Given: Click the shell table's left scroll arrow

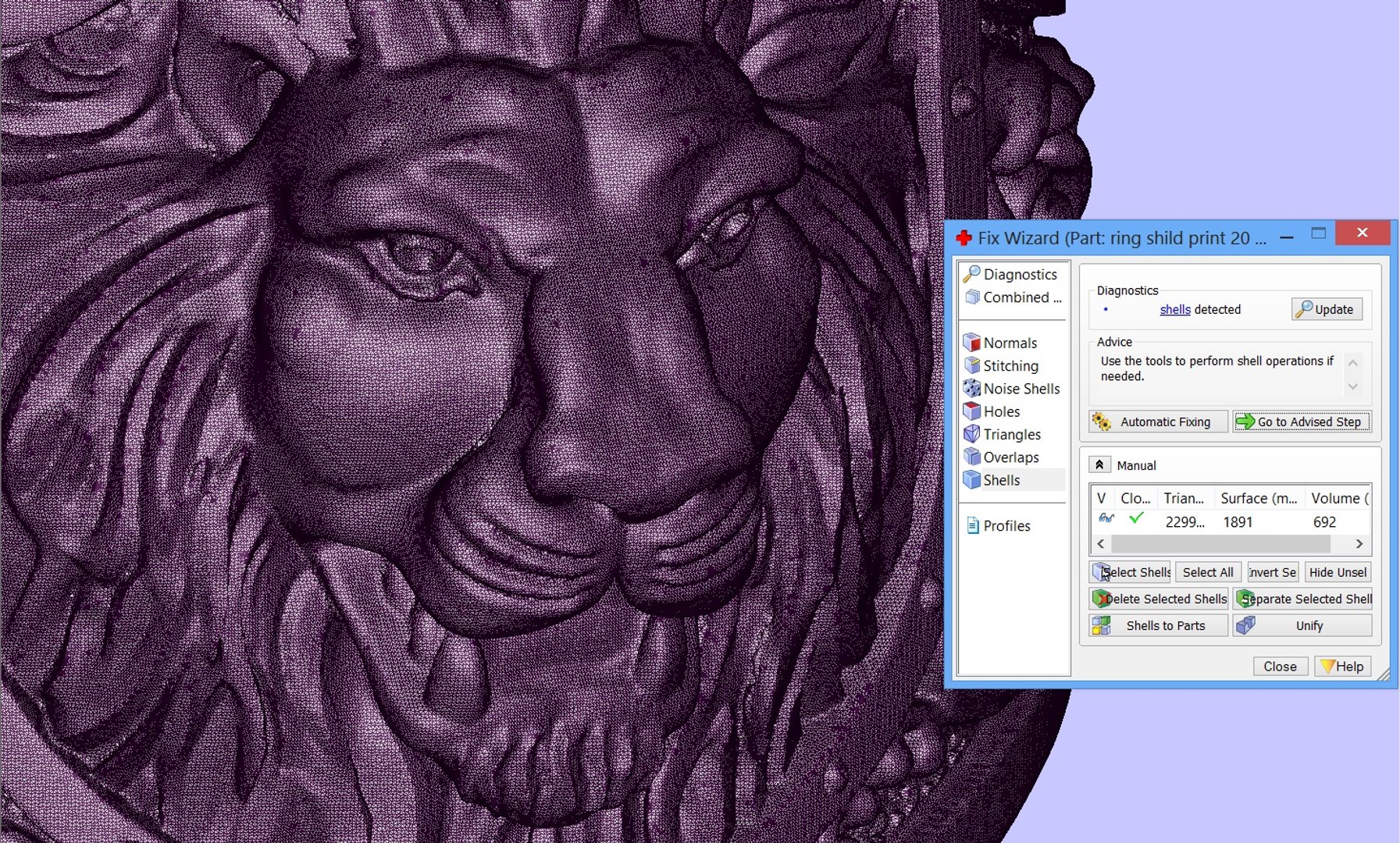Looking at the screenshot, I should point(1101,543).
